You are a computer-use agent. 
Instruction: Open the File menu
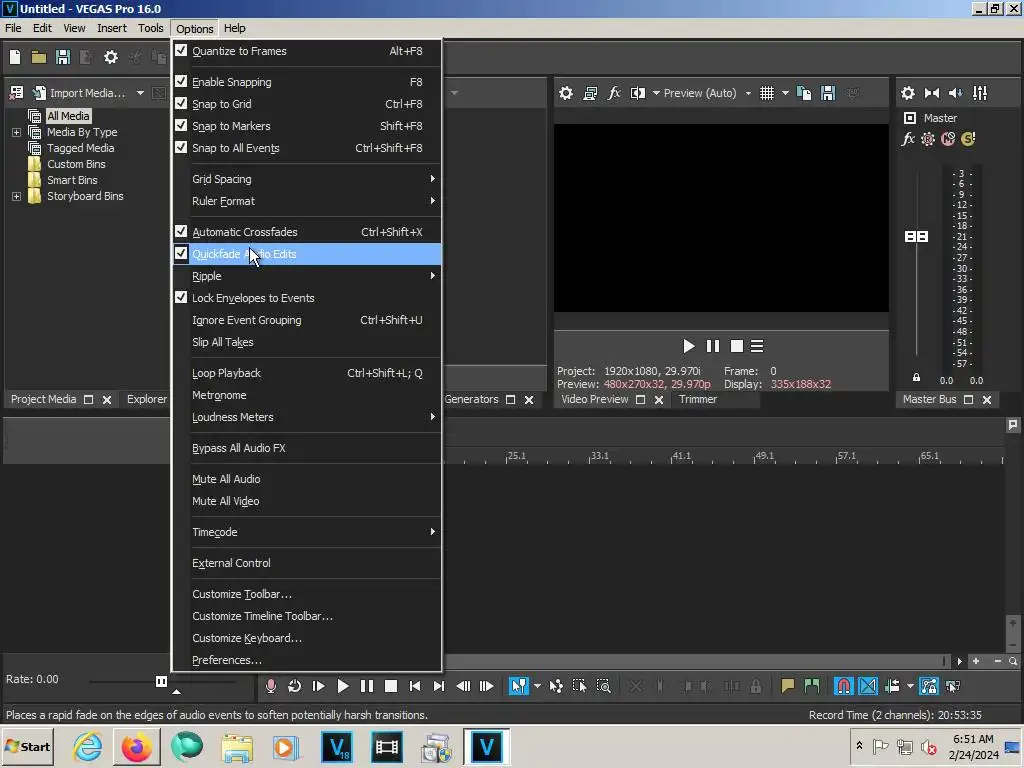point(13,28)
